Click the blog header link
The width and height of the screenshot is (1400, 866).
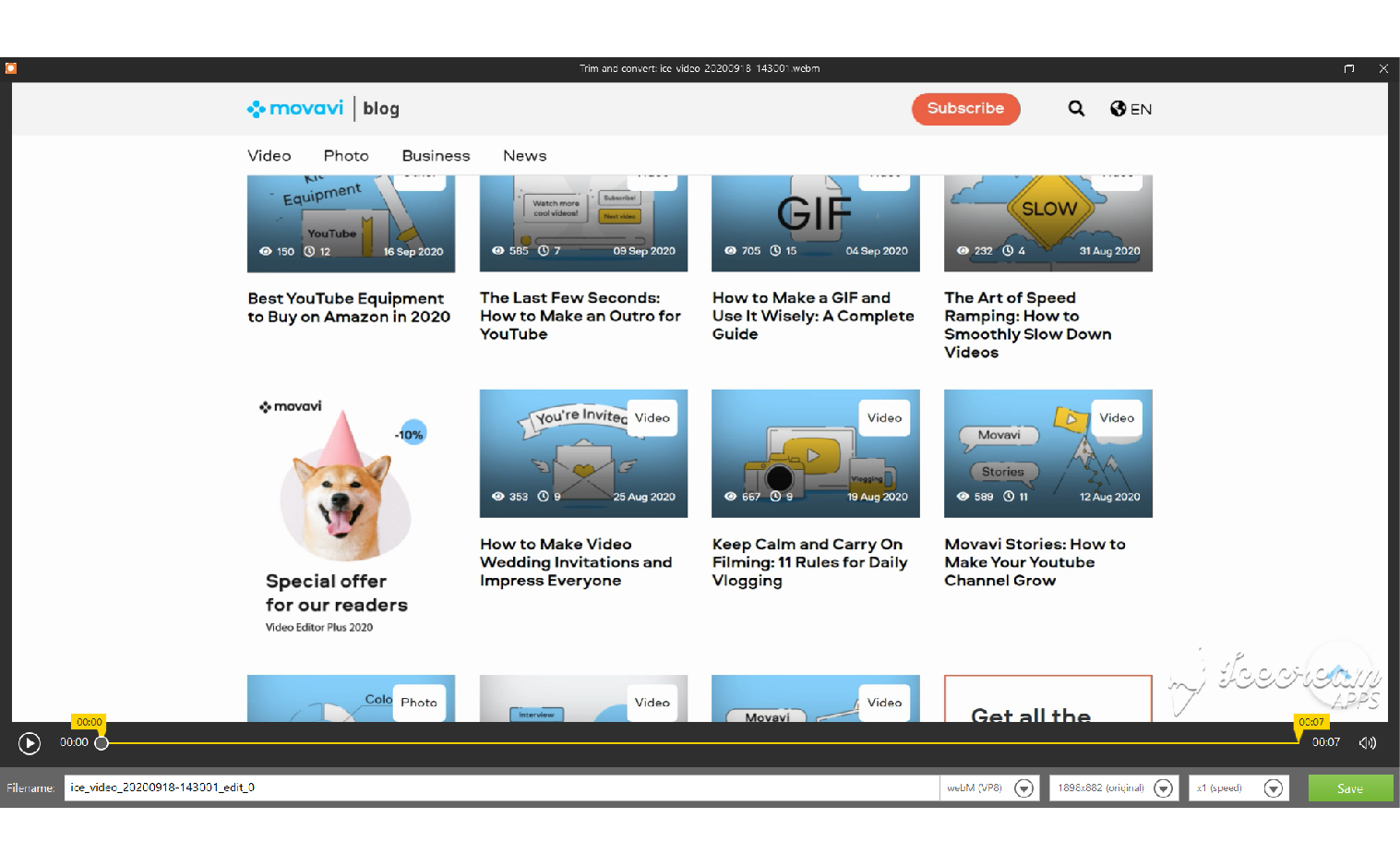coord(381,109)
